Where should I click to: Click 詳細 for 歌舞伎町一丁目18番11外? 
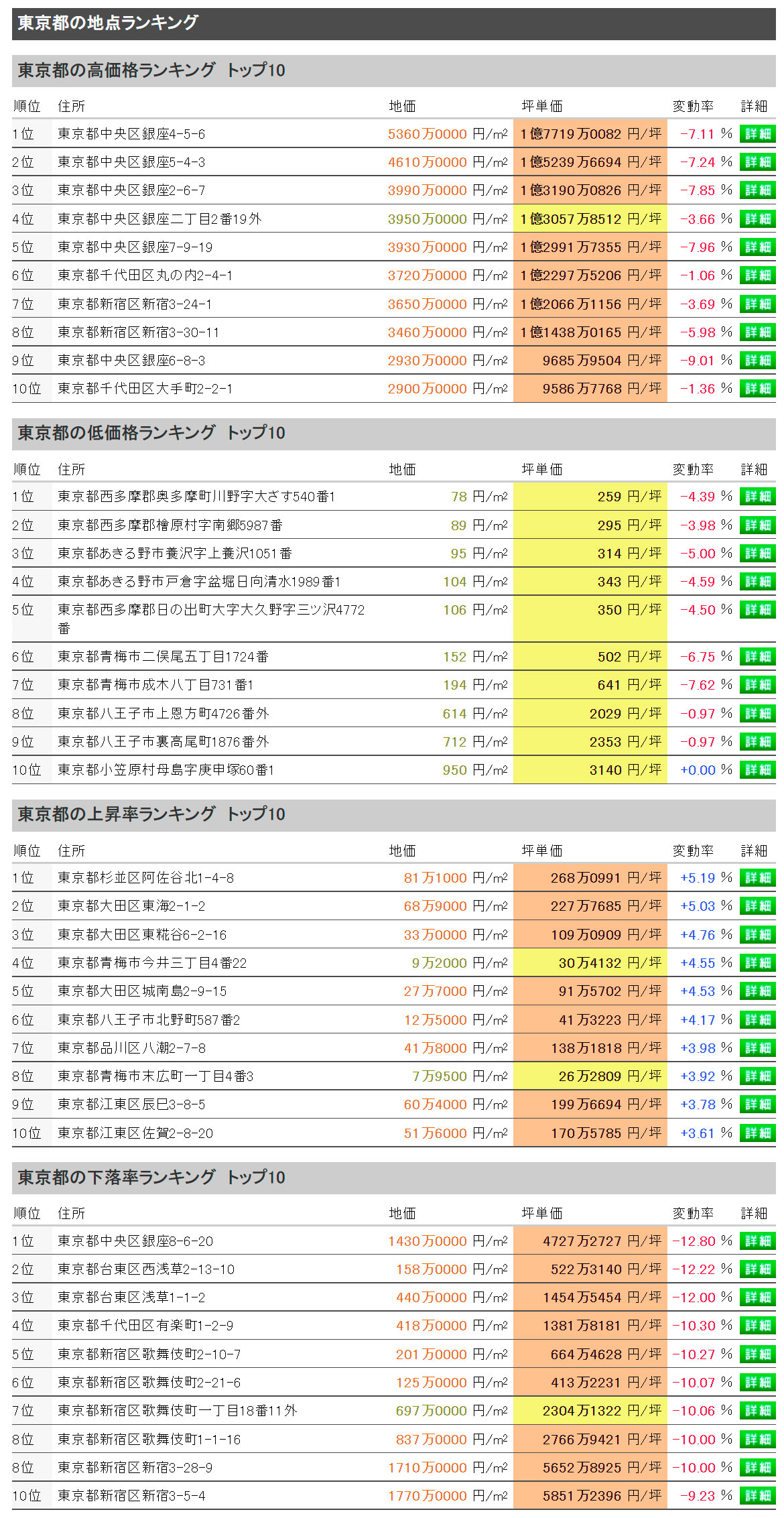pyautogui.click(x=757, y=1411)
